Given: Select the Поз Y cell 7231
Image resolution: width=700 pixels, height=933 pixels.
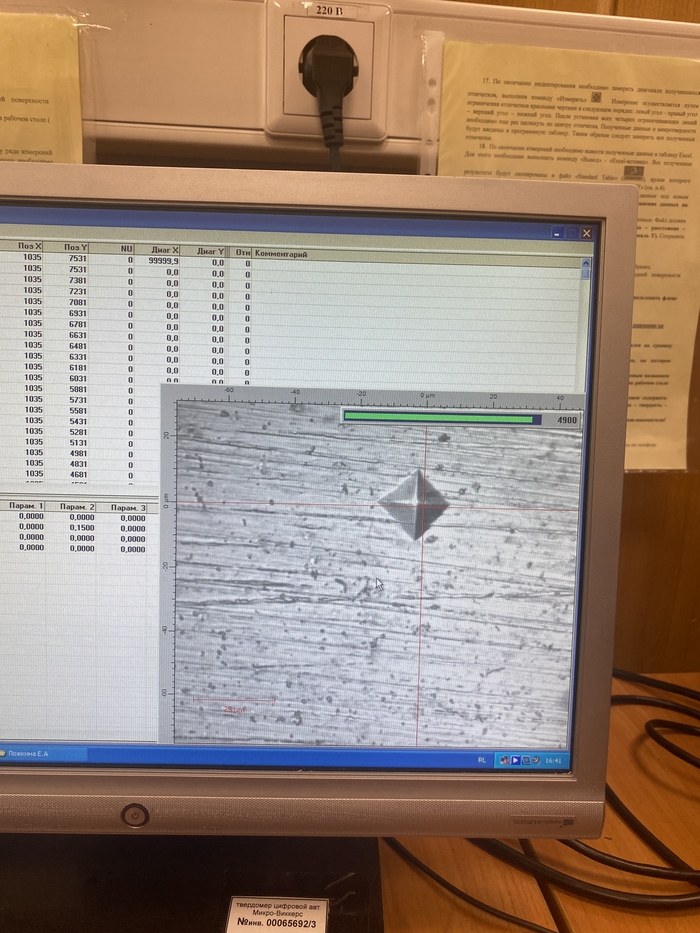Looking at the screenshot, I should [x=66, y=291].
